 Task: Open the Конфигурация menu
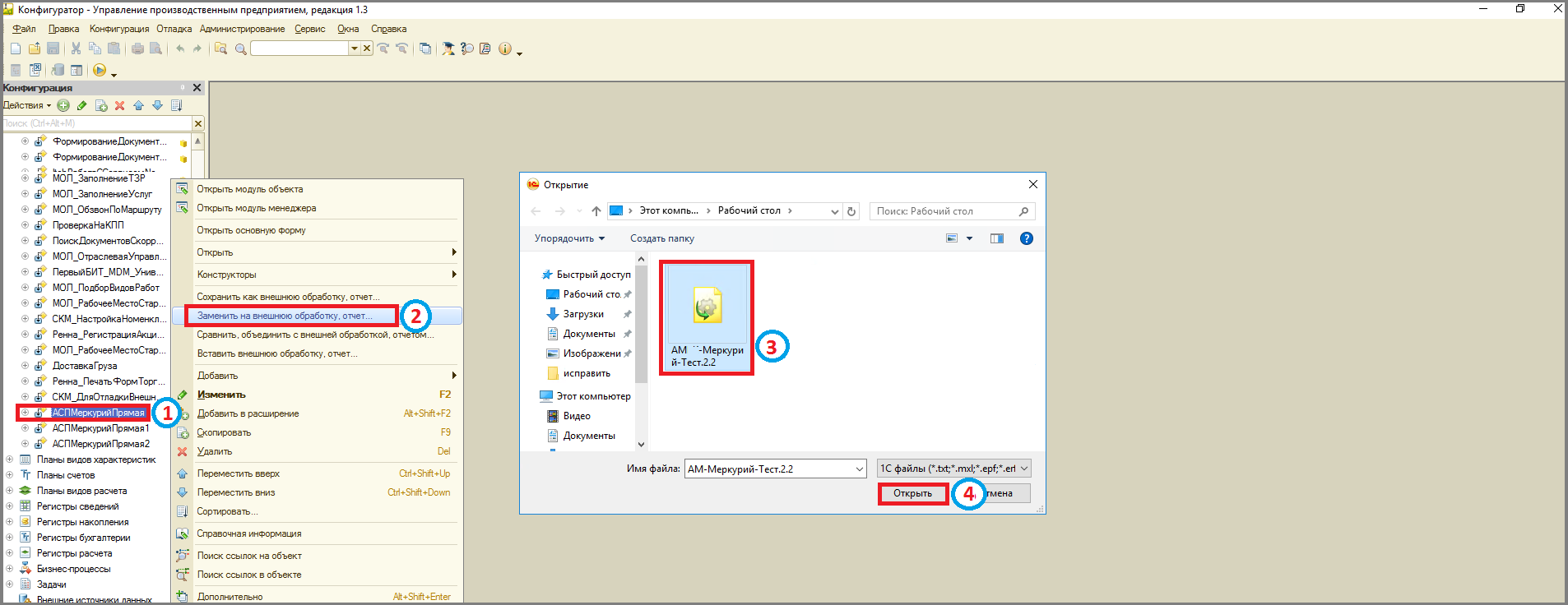119,29
